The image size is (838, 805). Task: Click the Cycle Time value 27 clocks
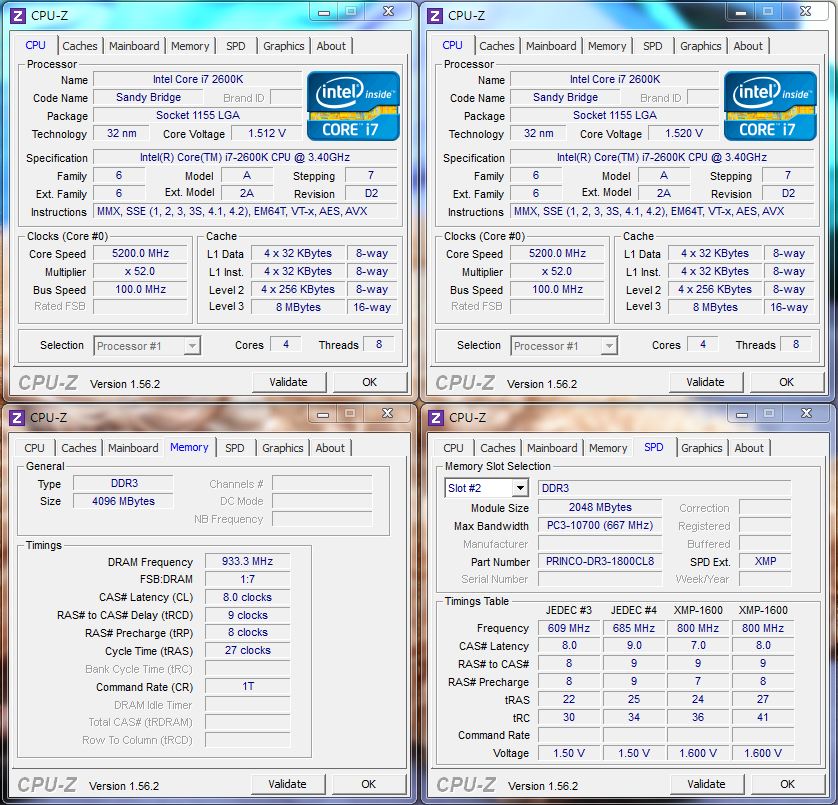point(247,651)
